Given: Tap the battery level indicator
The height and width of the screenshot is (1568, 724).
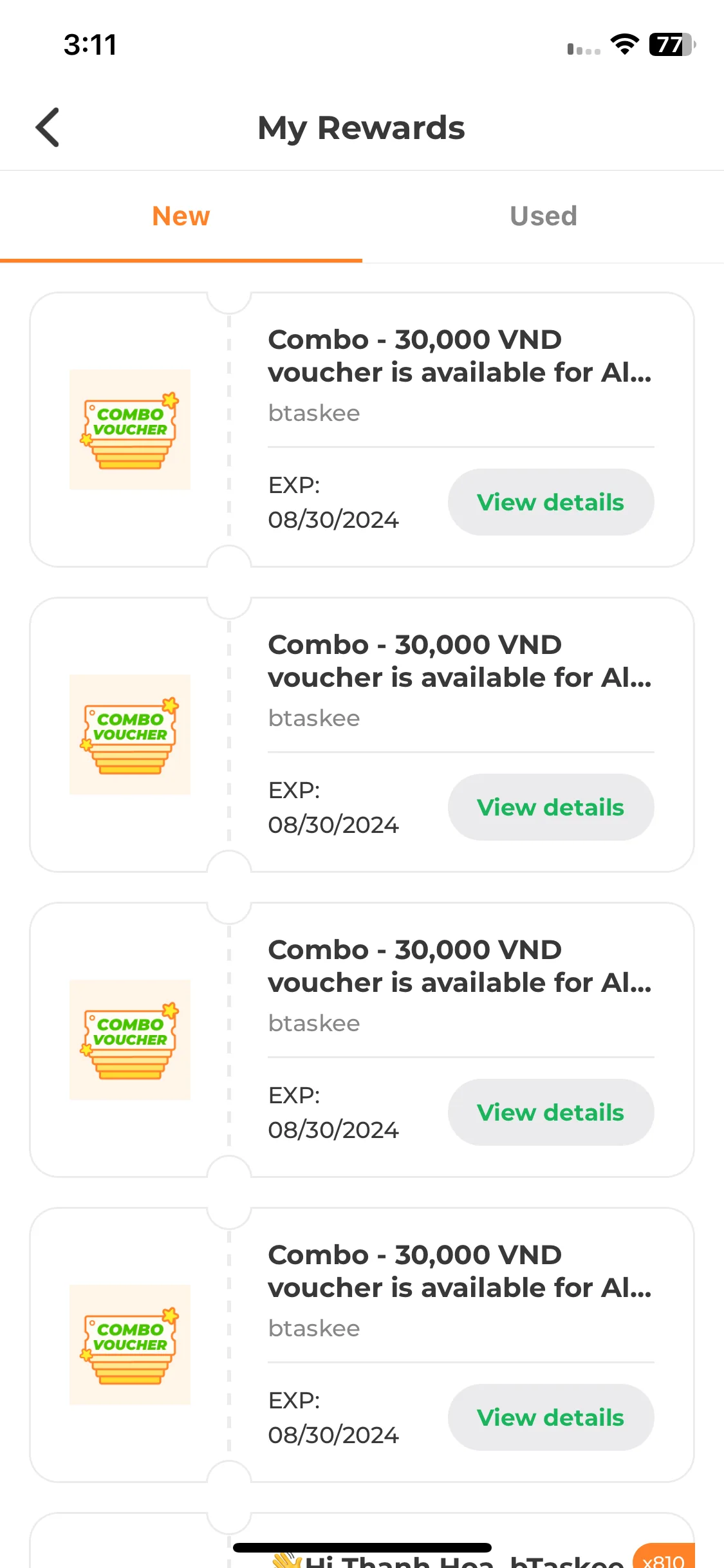Looking at the screenshot, I should tap(673, 44).
